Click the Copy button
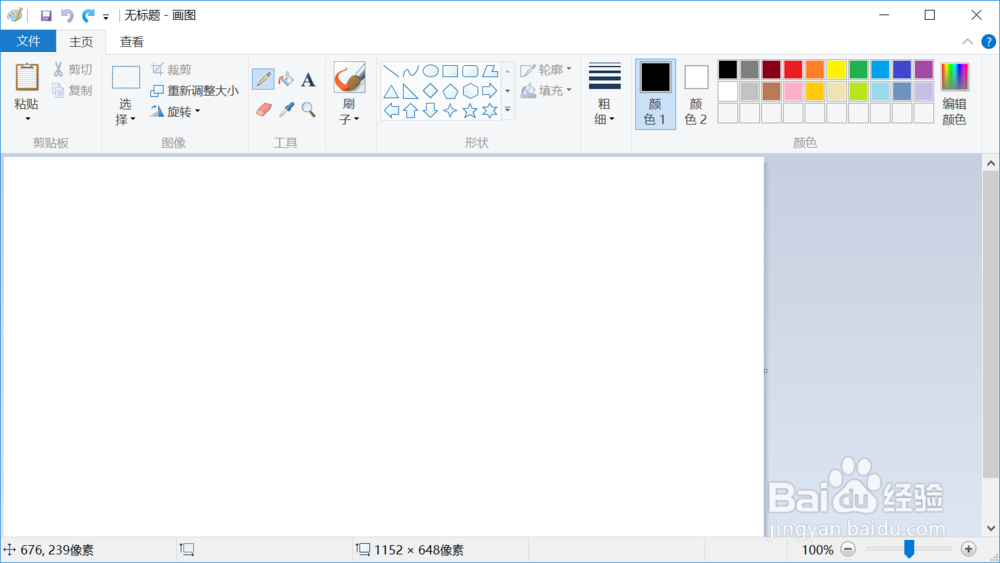This screenshot has height=563, width=1000. pos(72,91)
